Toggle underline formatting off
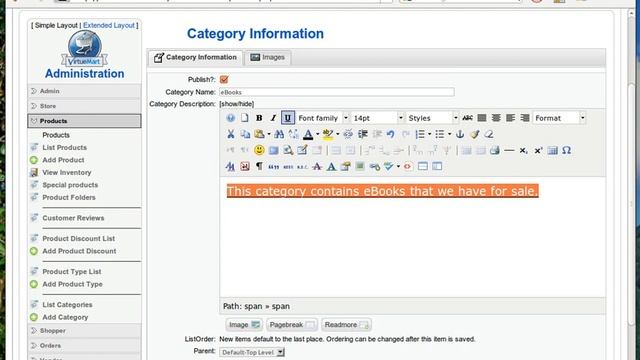This screenshot has width=640, height=360. pyautogui.click(x=287, y=118)
